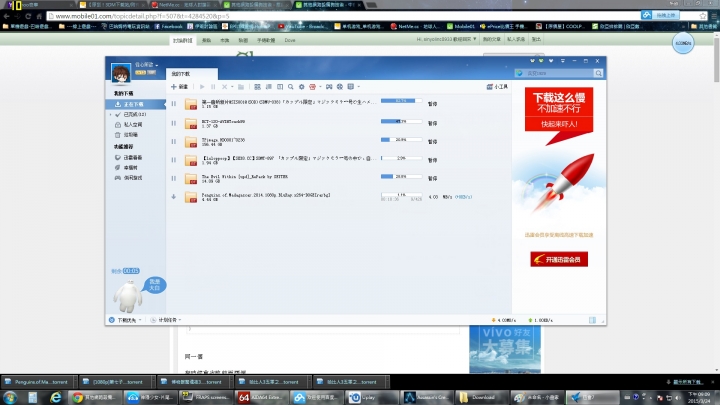The image size is (720, 405).
Task: Click the red 开通迅雷会员 button
Action: pyautogui.click(x=559, y=259)
